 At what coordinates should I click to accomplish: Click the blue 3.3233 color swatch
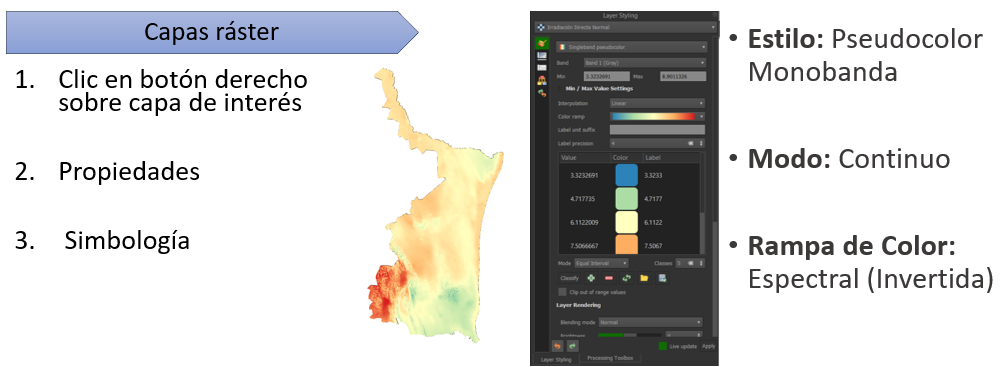tap(626, 175)
